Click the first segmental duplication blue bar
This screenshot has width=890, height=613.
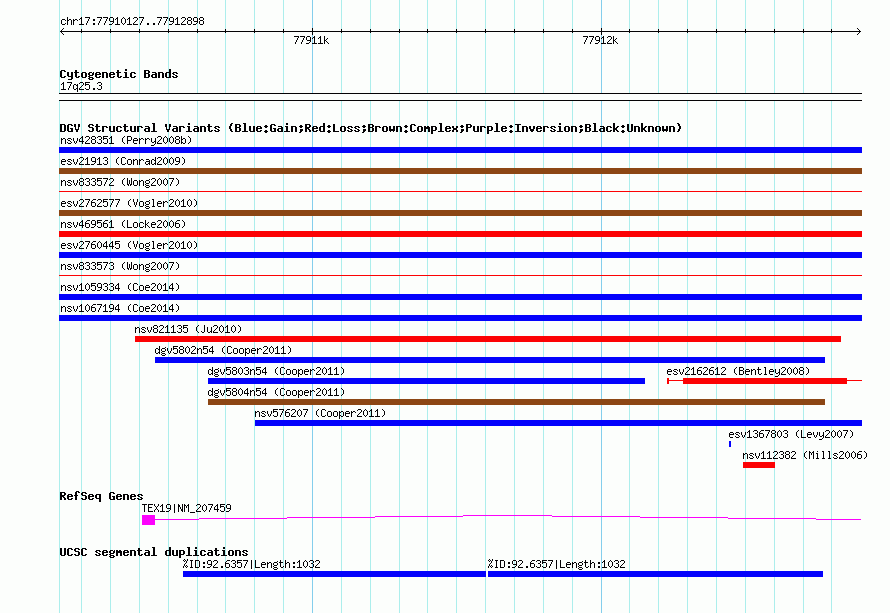click(x=334, y=574)
